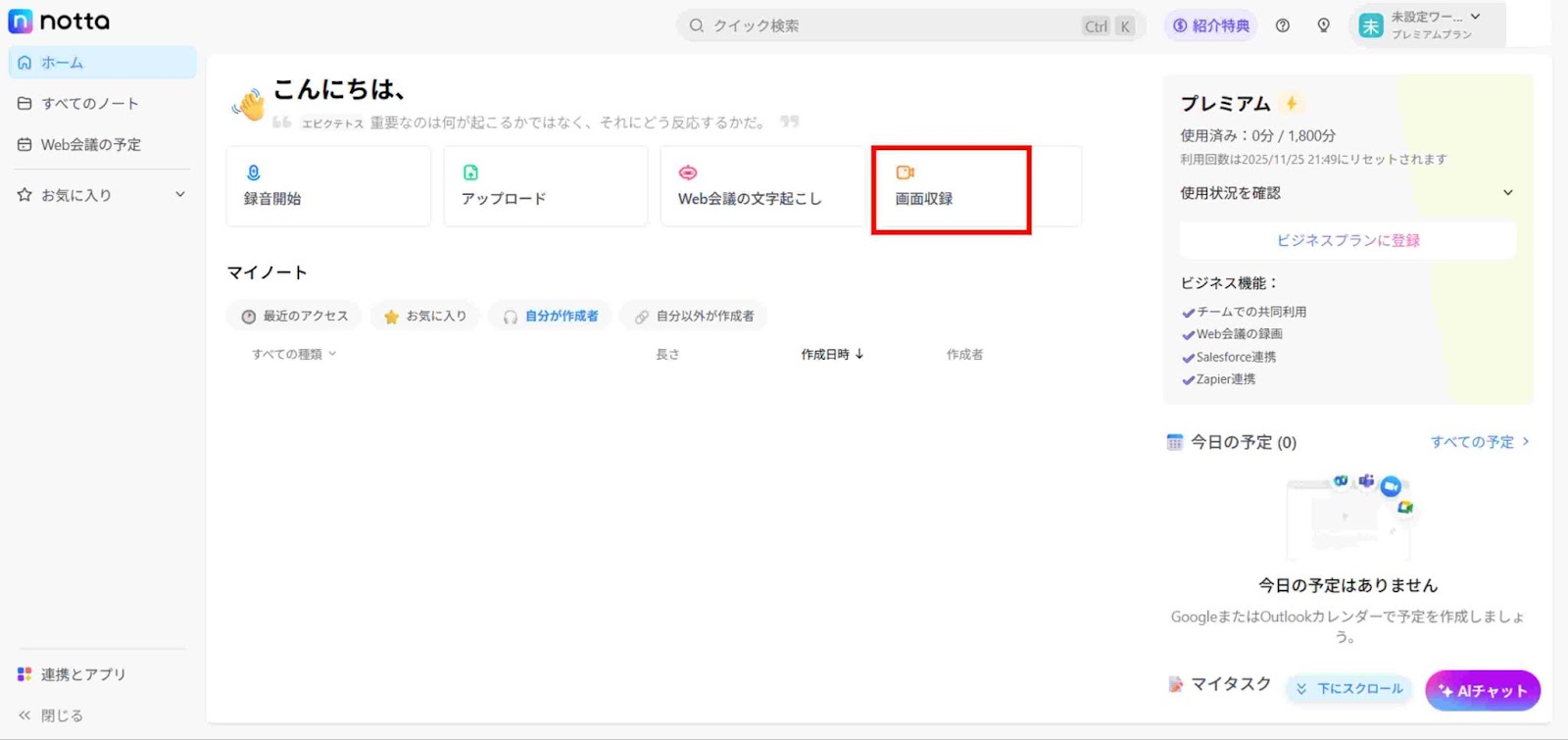This screenshot has height=740, width=1568.
Task: Open the 未設定ワー... workspace dropdown
Action: (x=1427, y=25)
